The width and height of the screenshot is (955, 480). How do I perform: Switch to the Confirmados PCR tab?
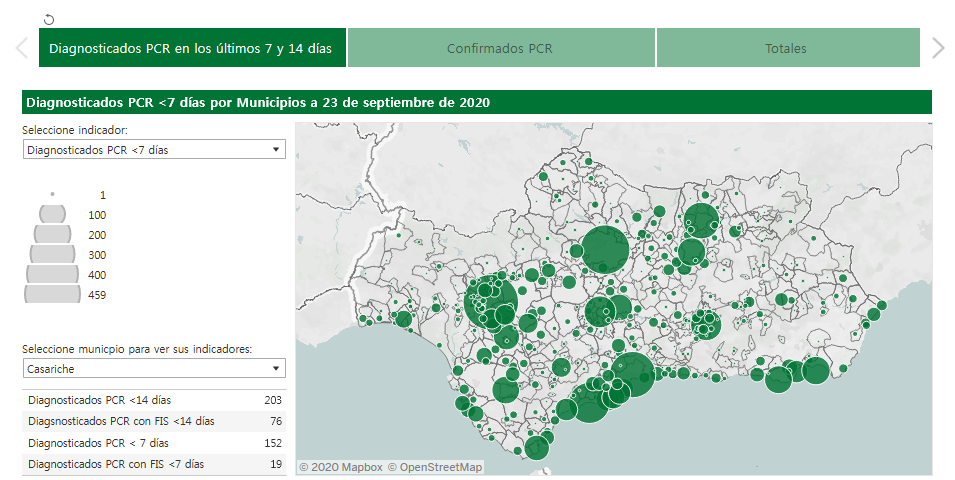click(500, 48)
